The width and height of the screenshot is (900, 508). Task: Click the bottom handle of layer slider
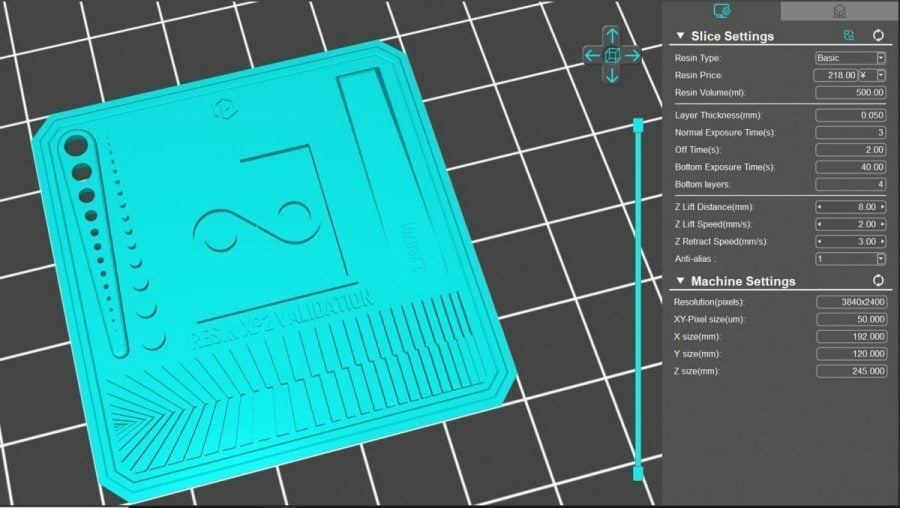tap(638, 474)
